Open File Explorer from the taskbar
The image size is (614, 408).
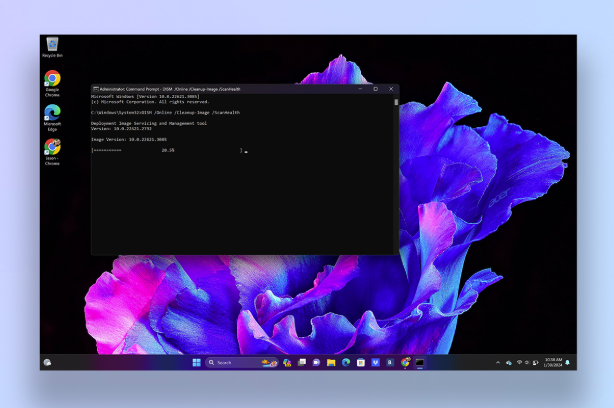click(330, 362)
